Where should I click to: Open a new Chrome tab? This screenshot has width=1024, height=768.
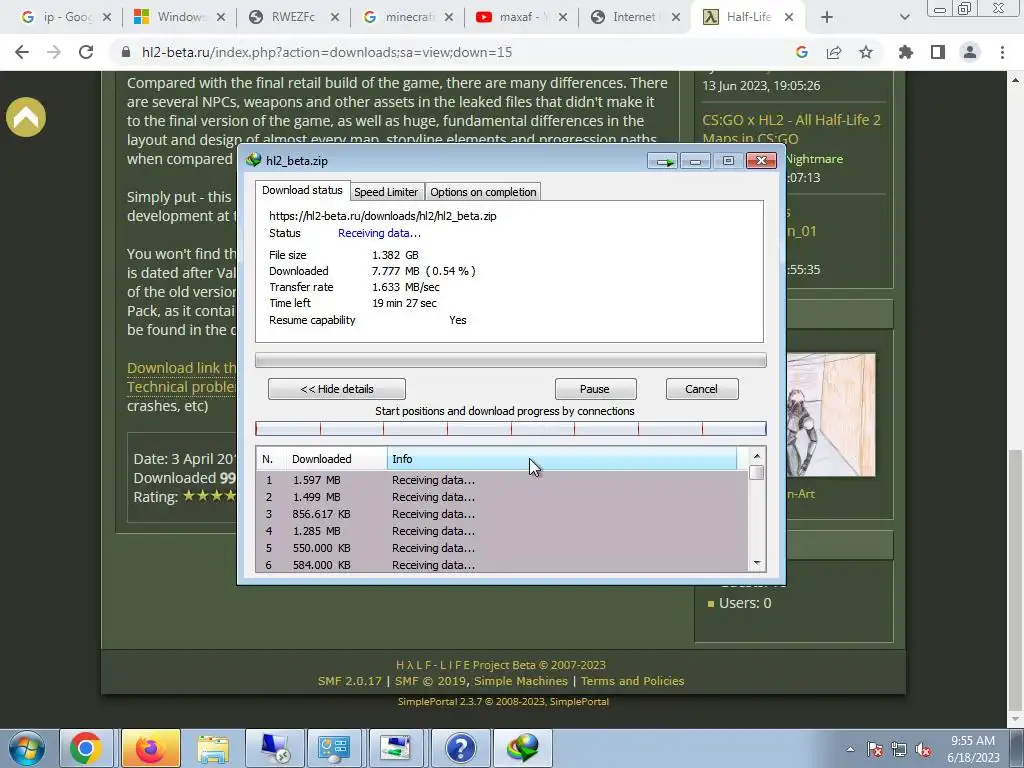pos(827,17)
